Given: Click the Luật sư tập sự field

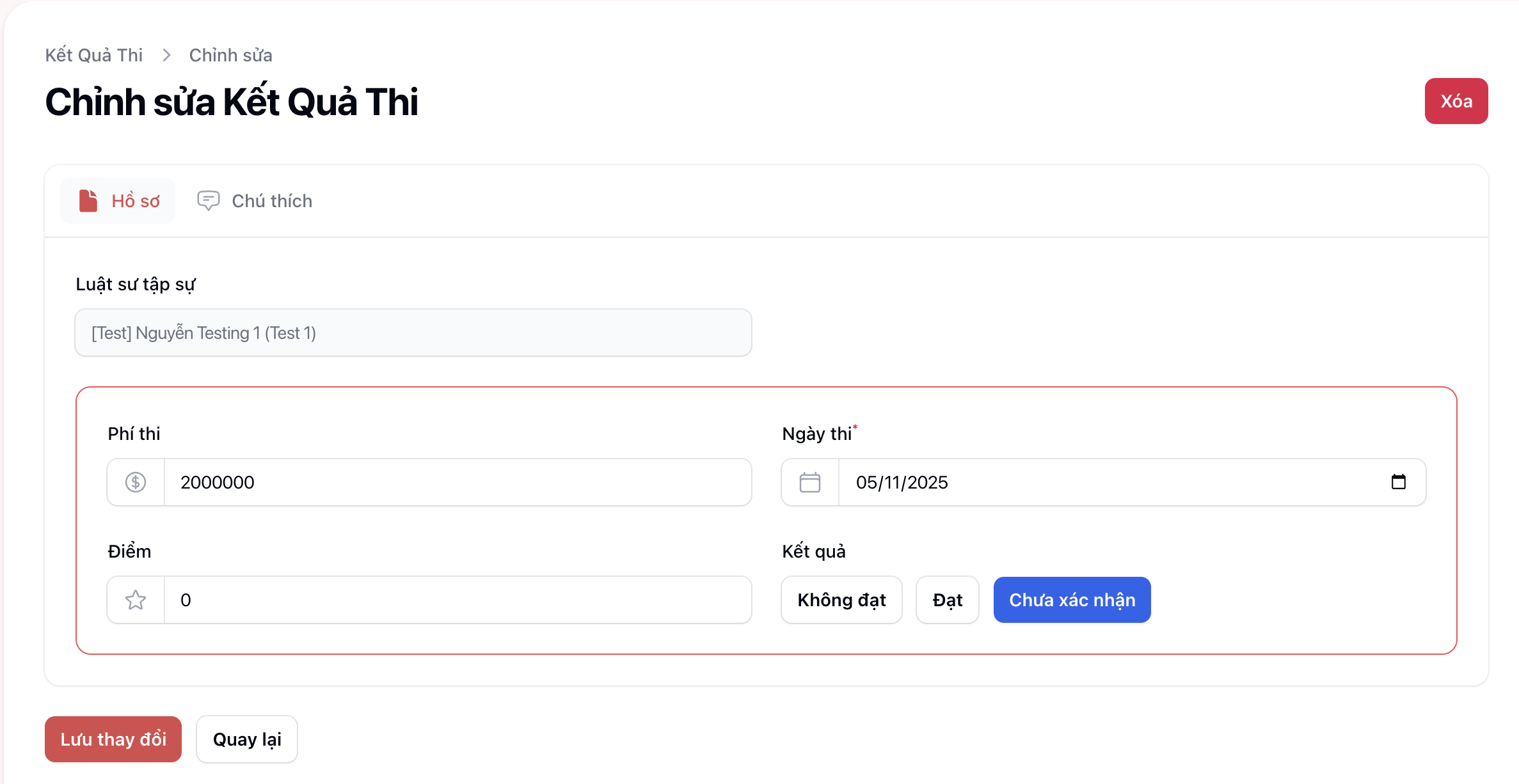Looking at the screenshot, I should coord(413,333).
